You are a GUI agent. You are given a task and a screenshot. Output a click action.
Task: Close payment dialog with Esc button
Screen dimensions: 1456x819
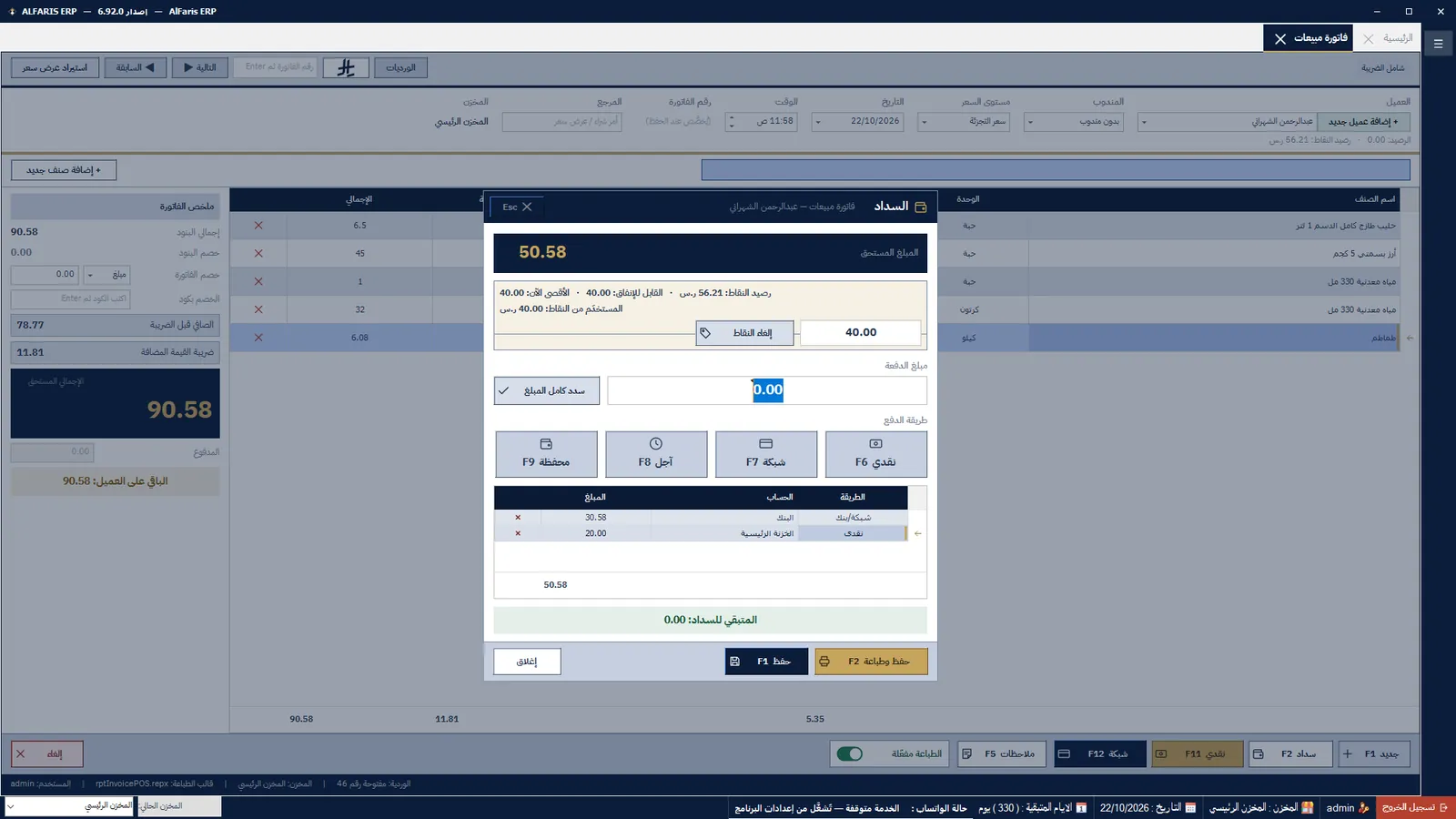[x=518, y=207]
